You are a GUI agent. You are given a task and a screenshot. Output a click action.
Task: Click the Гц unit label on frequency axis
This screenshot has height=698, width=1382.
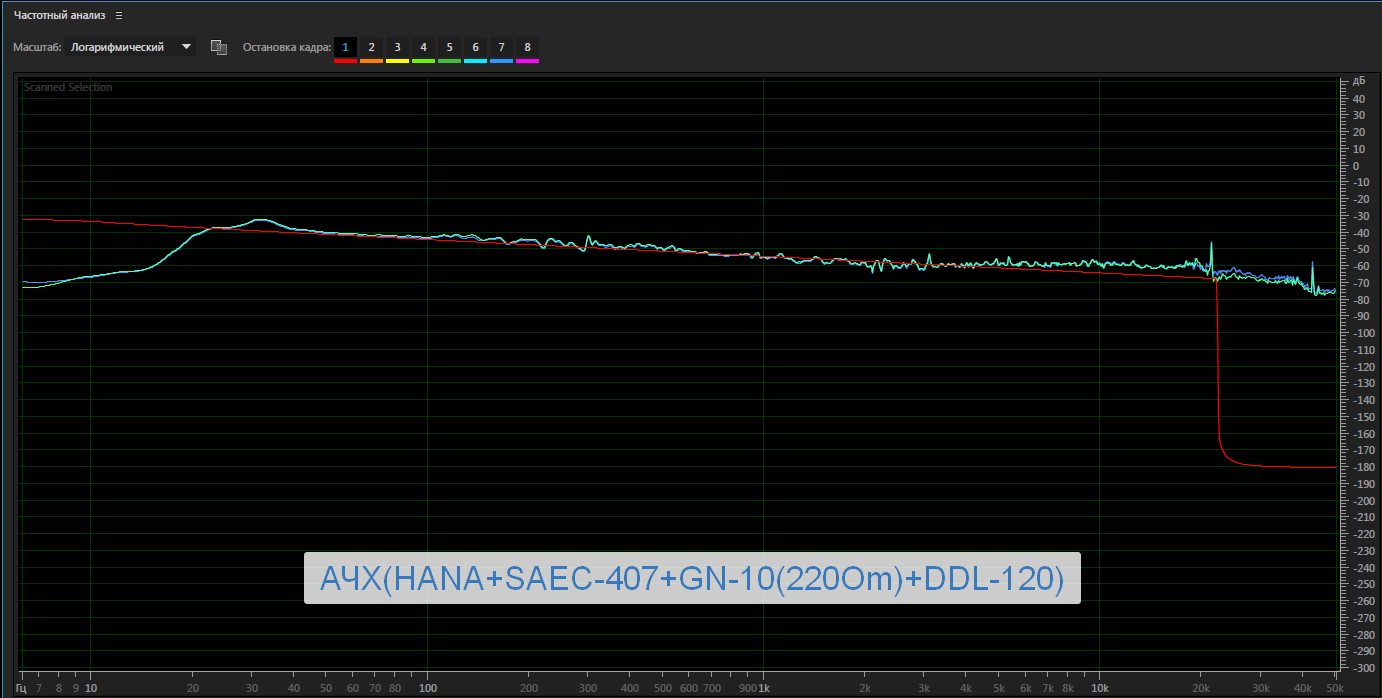[21, 688]
